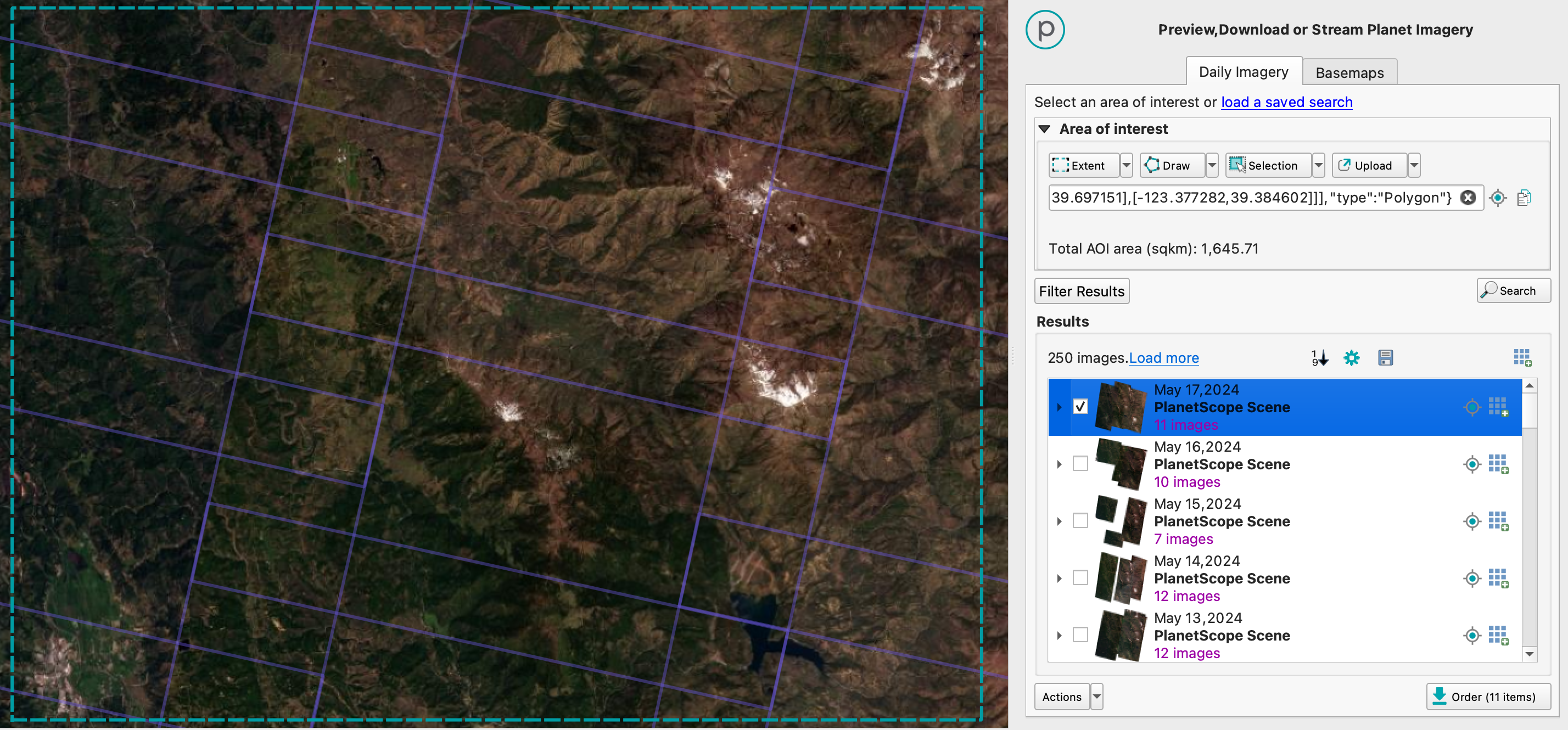Click the May 13,2024 scene thumbnail
Image resolution: width=1568 pixels, height=730 pixels.
pyautogui.click(x=1121, y=635)
